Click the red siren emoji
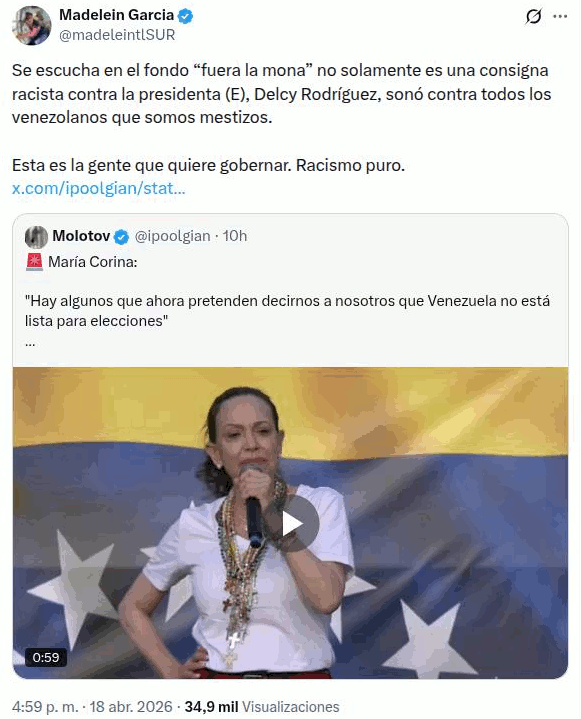 point(34,262)
